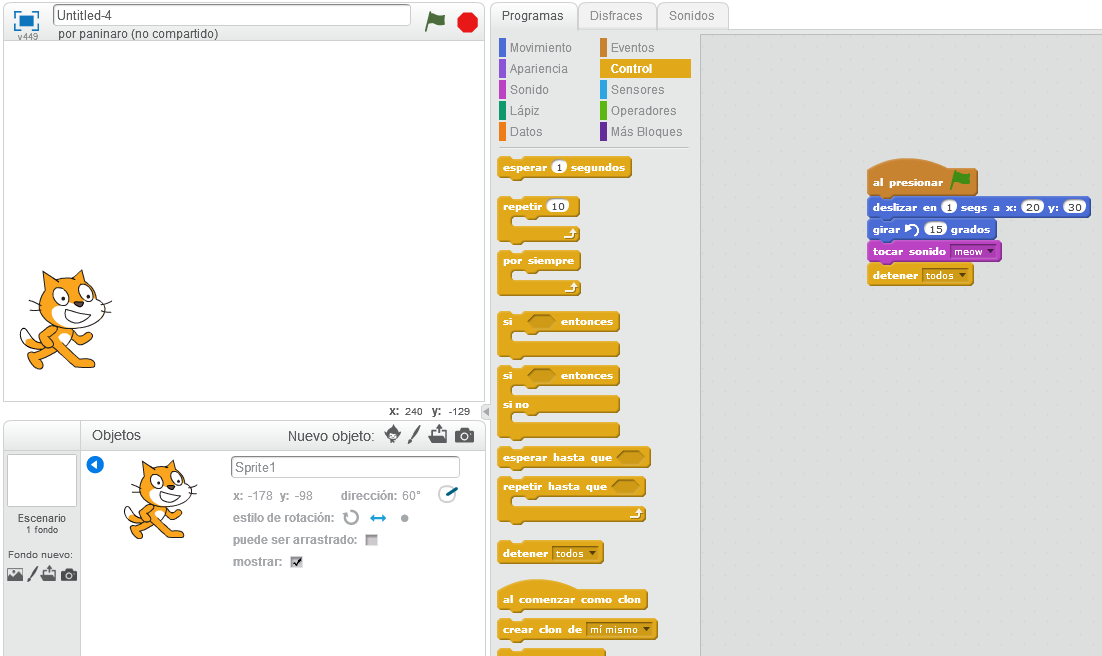Open the Sonidos tab
Screen dimensions: 1102x656
[x=692, y=16]
